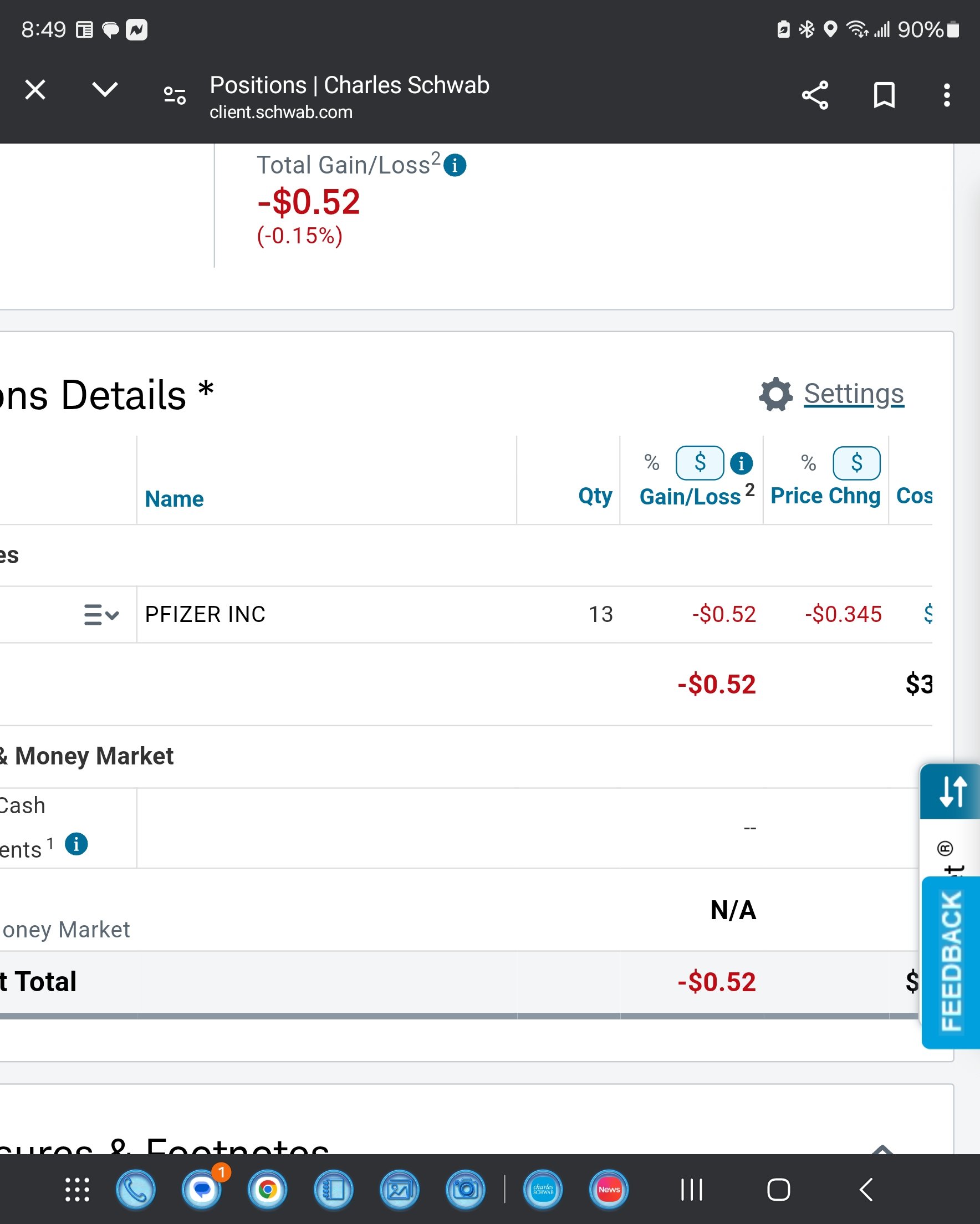Viewport: 980px width, 1224px height.
Task: Sort by Gain/Loss column header
Action: pos(690,497)
